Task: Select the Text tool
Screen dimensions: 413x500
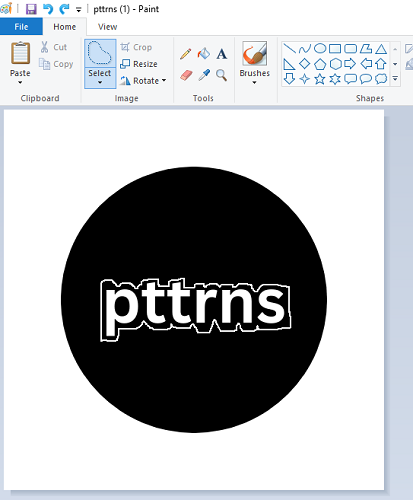Action: (x=222, y=54)
